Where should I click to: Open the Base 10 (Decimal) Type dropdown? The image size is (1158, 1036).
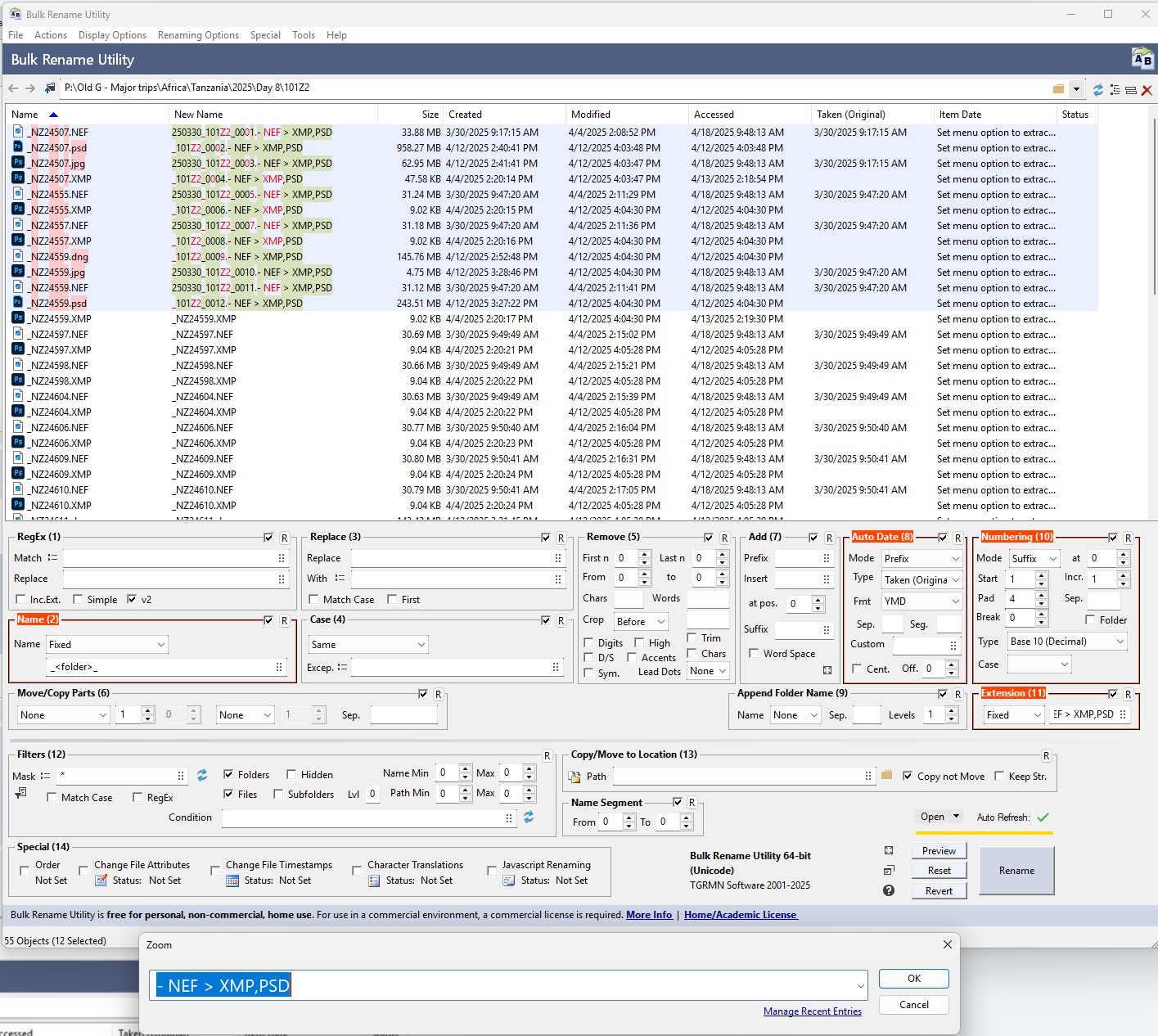point(1067,642)
